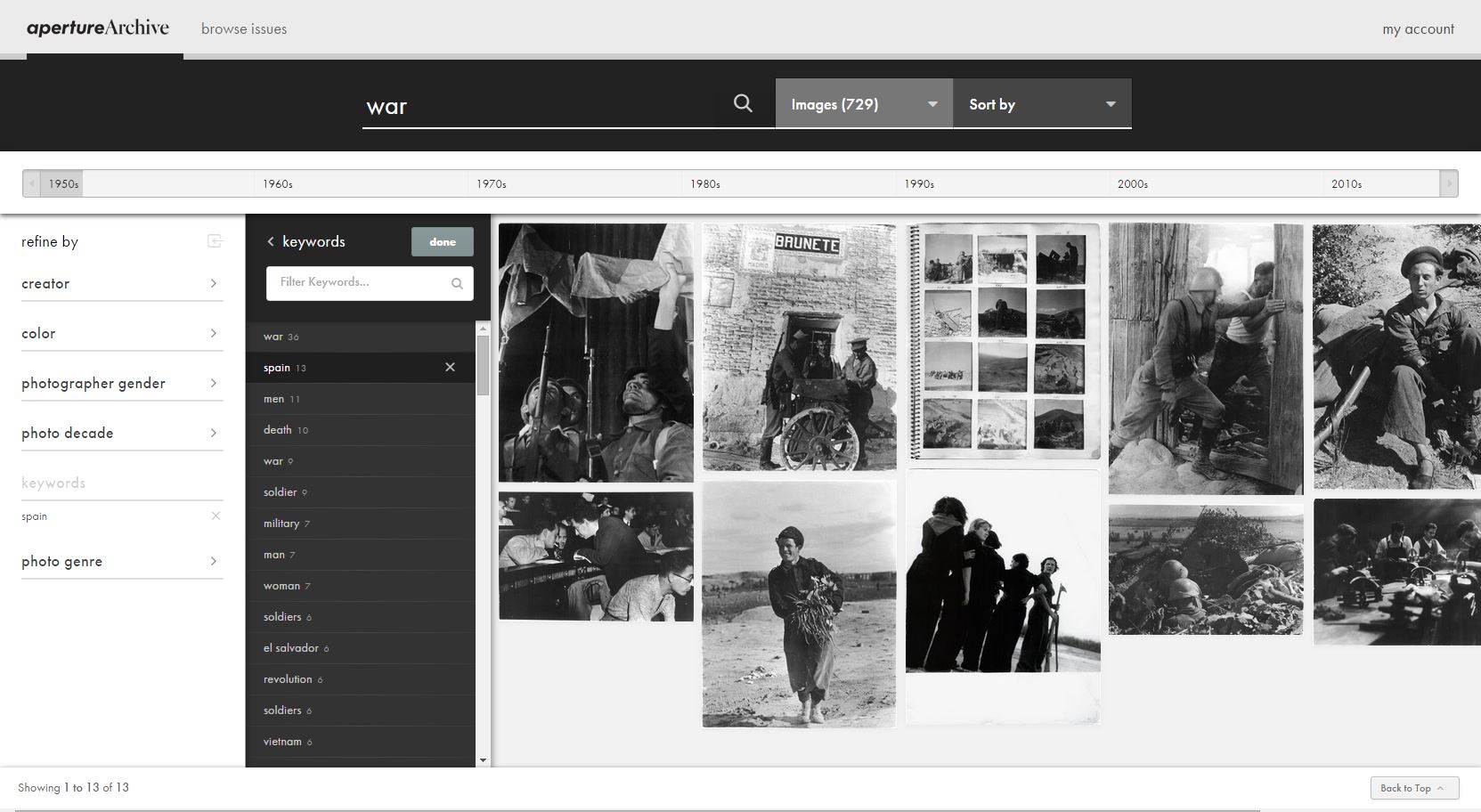
Task: Expand the photo decade filter
Action: (121, 434)
